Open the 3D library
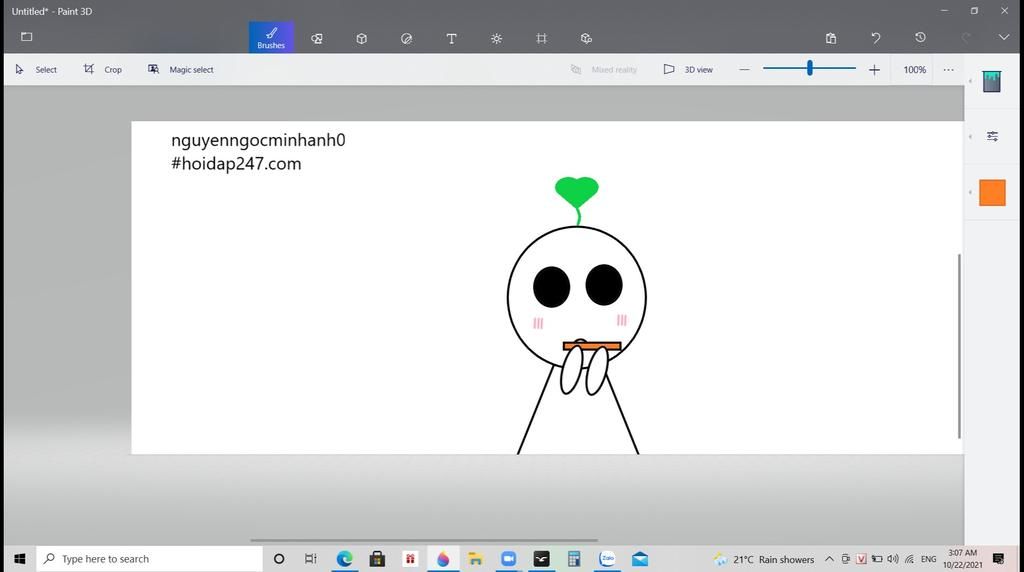 586,39
